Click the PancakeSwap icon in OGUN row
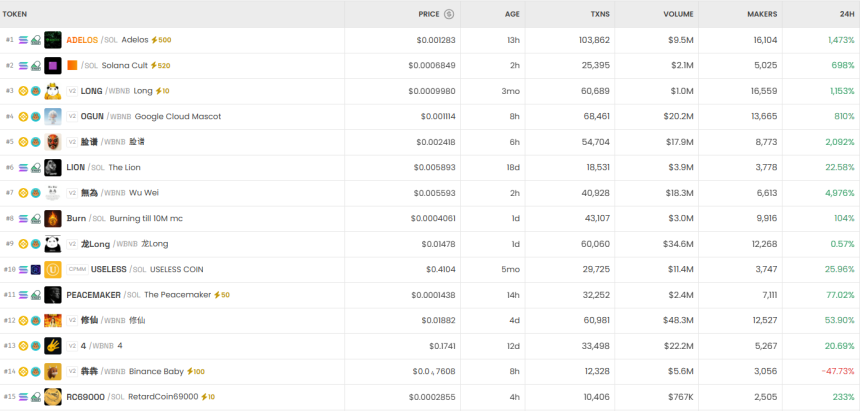This screenshot has width=860, height=411. [x=35, y=116]
